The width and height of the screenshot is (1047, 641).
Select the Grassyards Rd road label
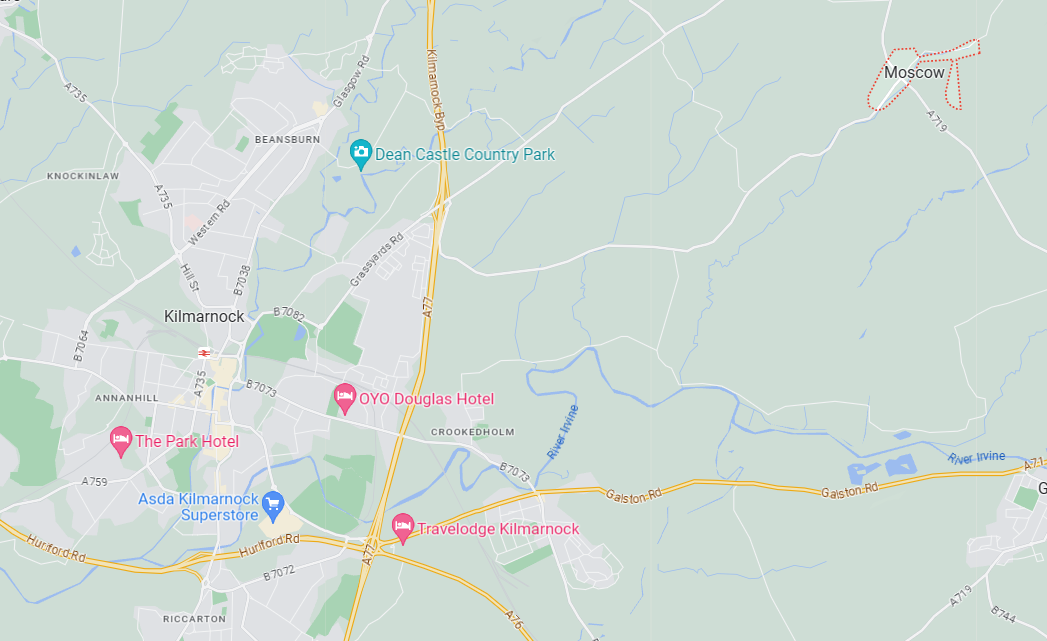tap(377, 260)
